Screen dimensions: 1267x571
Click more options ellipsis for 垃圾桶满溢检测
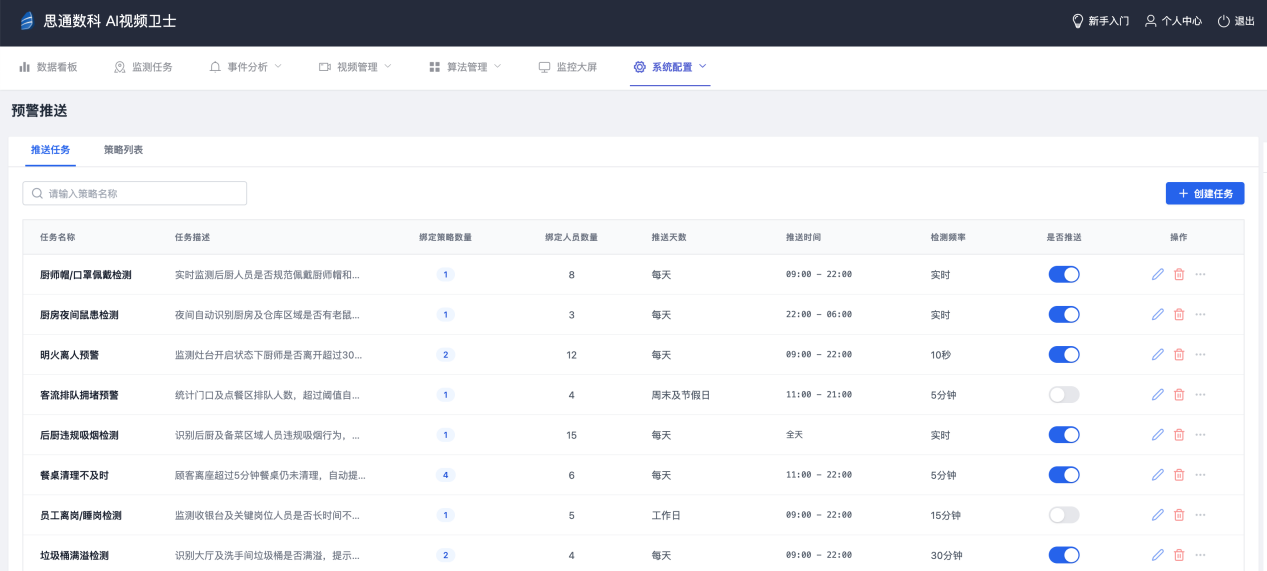pyautogui.click(x=1200, y=554)
